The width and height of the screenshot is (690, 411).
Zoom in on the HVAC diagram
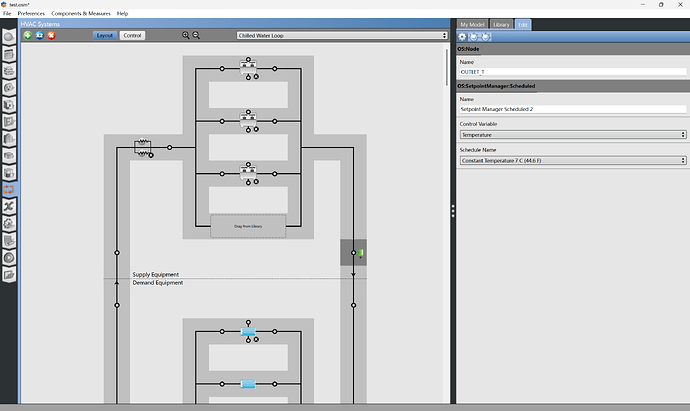tap(186, 35)
